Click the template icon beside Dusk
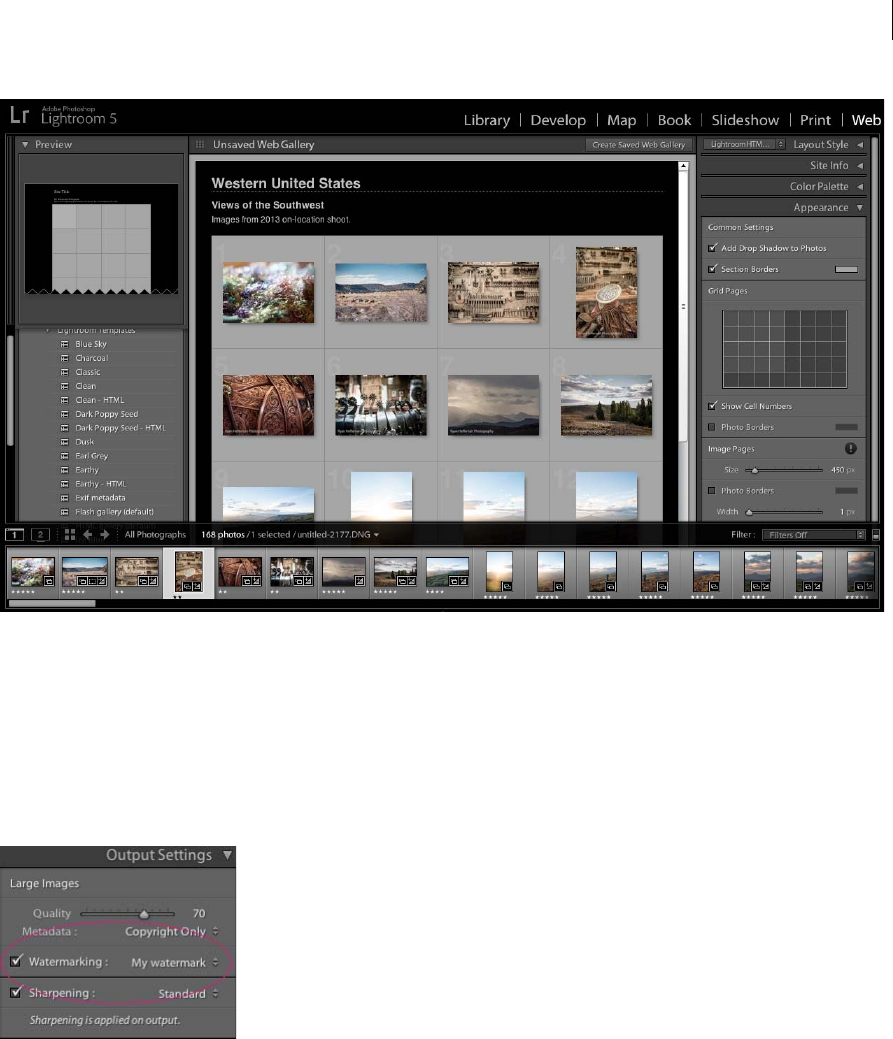Screen dimensions: 893x1039 [x=64, y=442]
